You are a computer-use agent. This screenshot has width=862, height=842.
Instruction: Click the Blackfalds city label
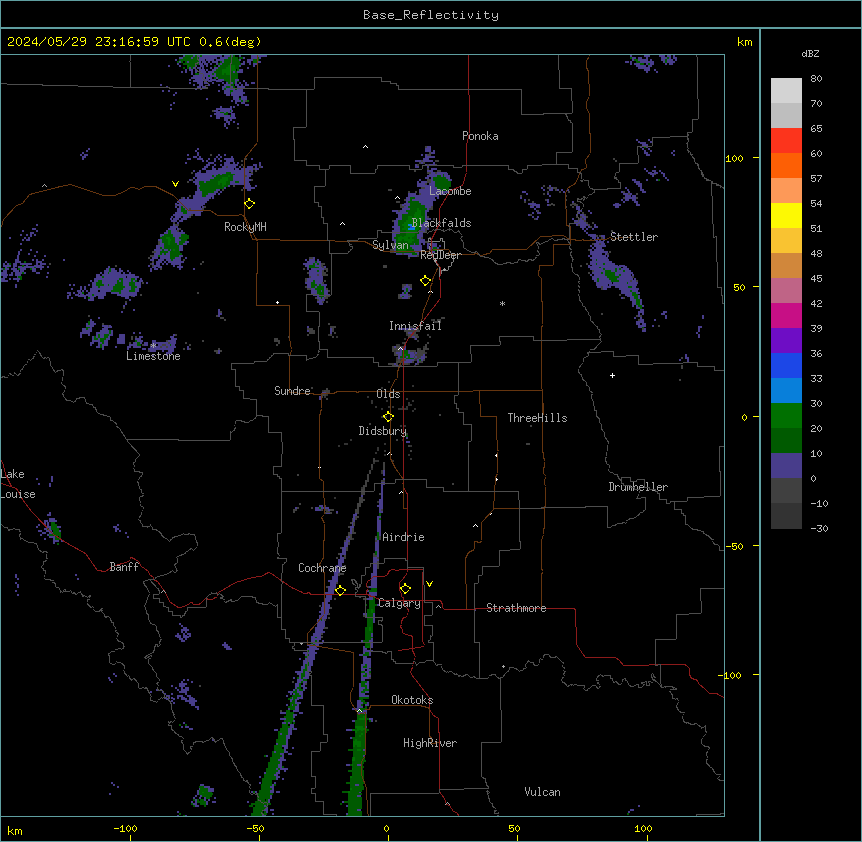click(441, 223)
